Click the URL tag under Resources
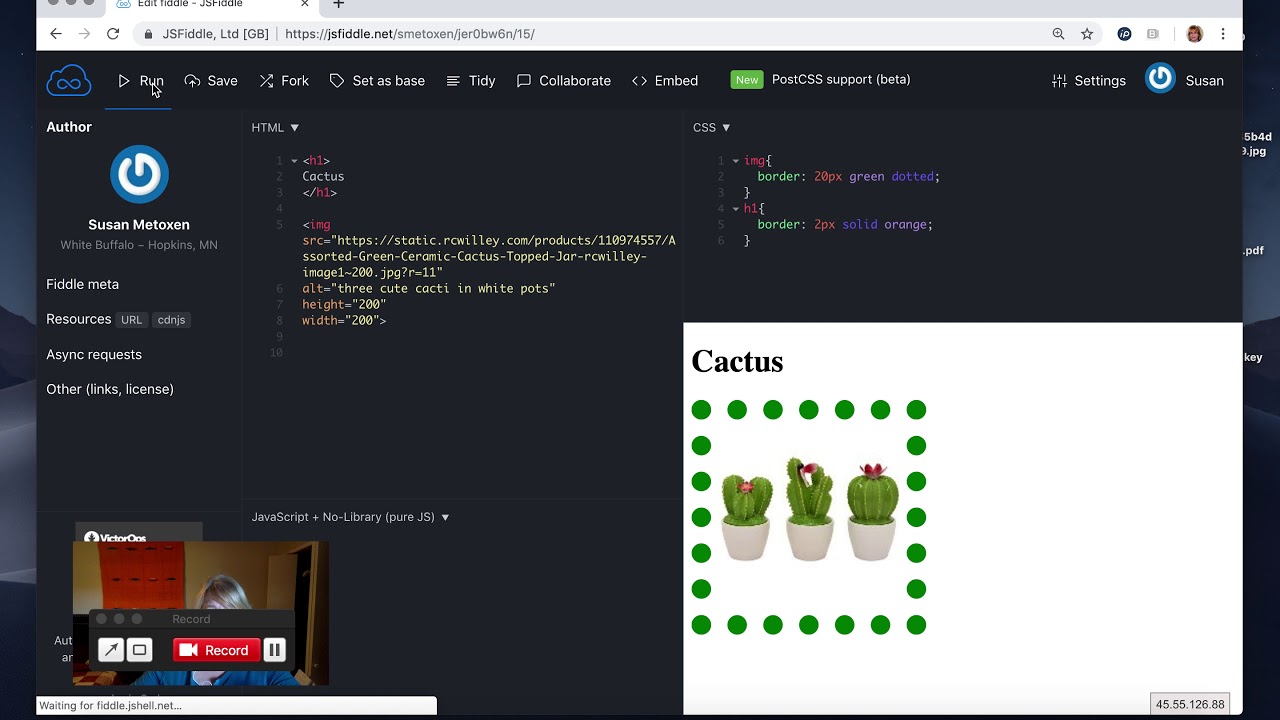 pyautogui.click(x=132, y=320)
